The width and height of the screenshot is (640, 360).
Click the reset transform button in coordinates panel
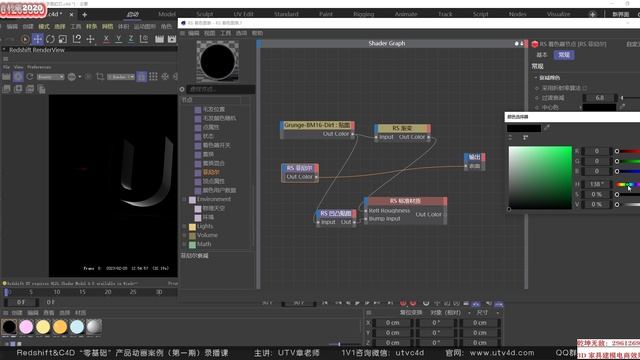point(411,313)
